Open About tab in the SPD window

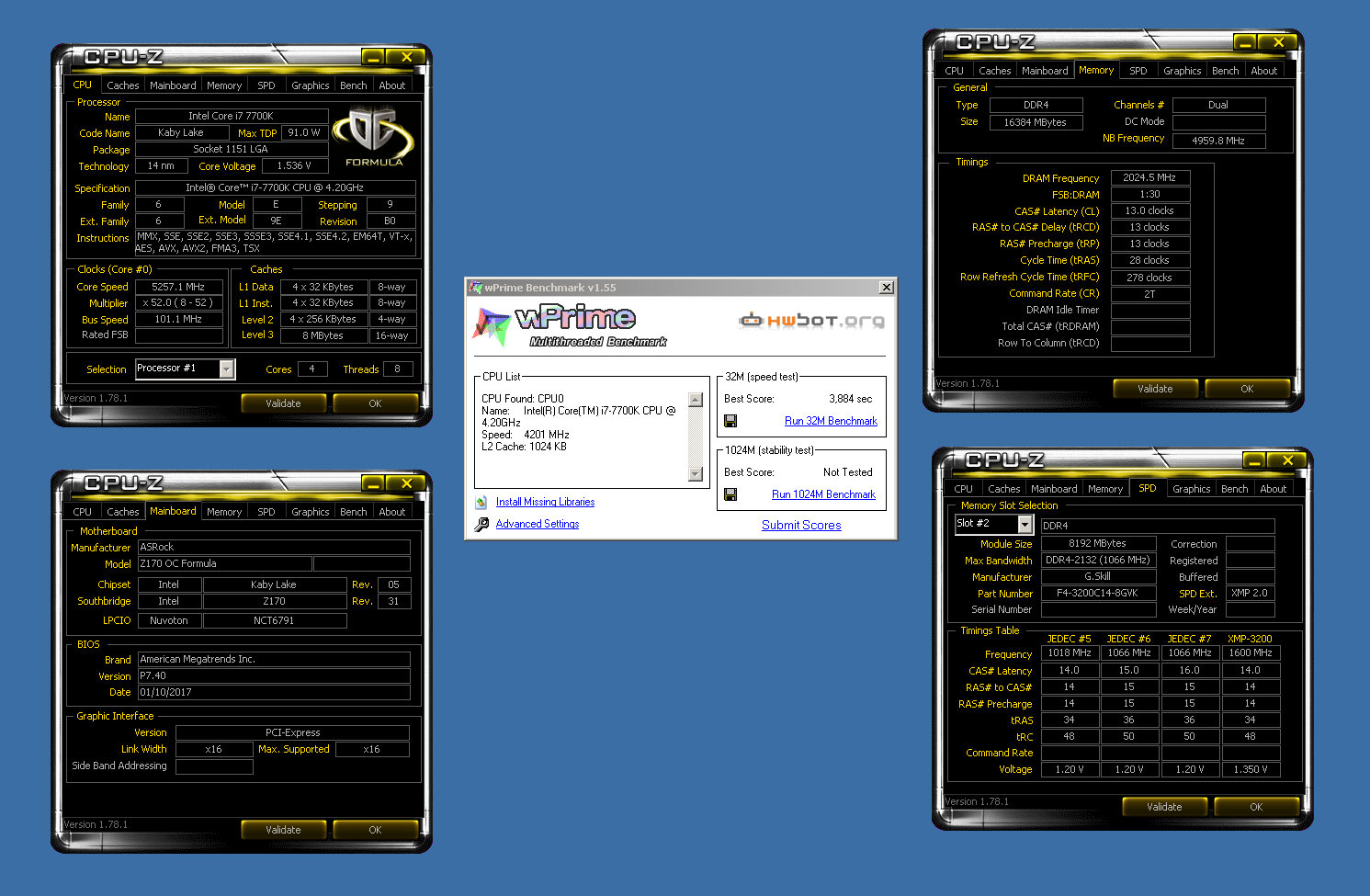(1274, 489)
